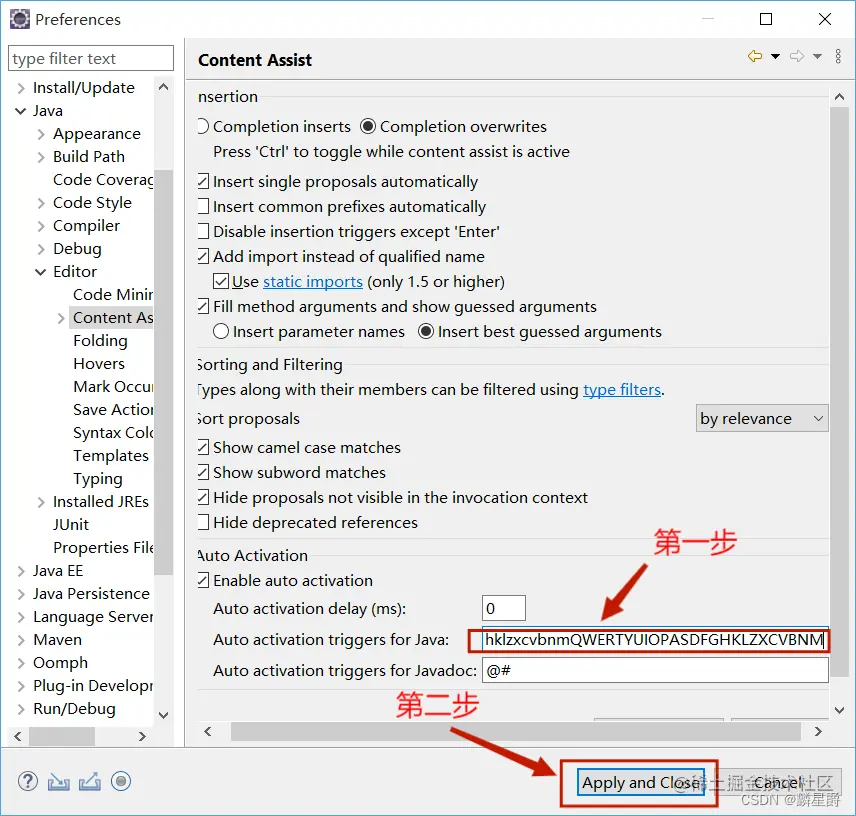The image size is (856, 816).
Task: Toggle Hide proposals not visible checkbox
Action: tap(203, 497)
